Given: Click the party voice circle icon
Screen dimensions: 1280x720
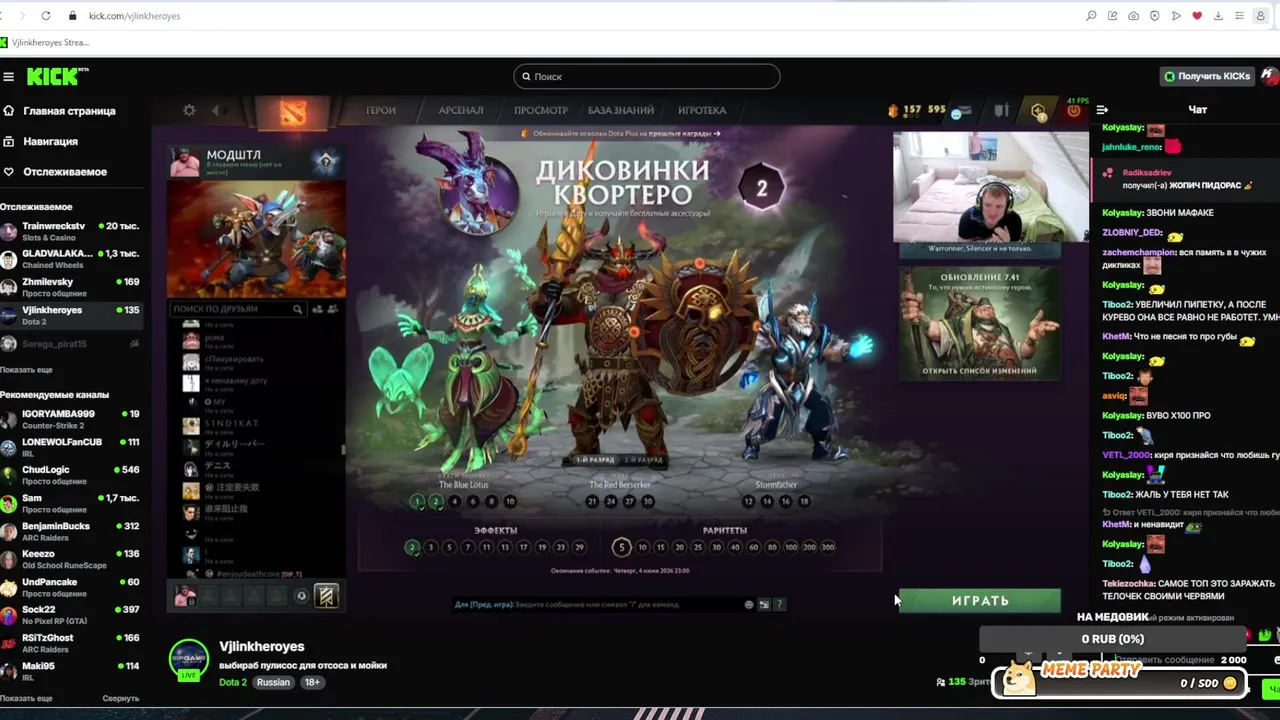Looking at the screenshot, I should (301, 596).
